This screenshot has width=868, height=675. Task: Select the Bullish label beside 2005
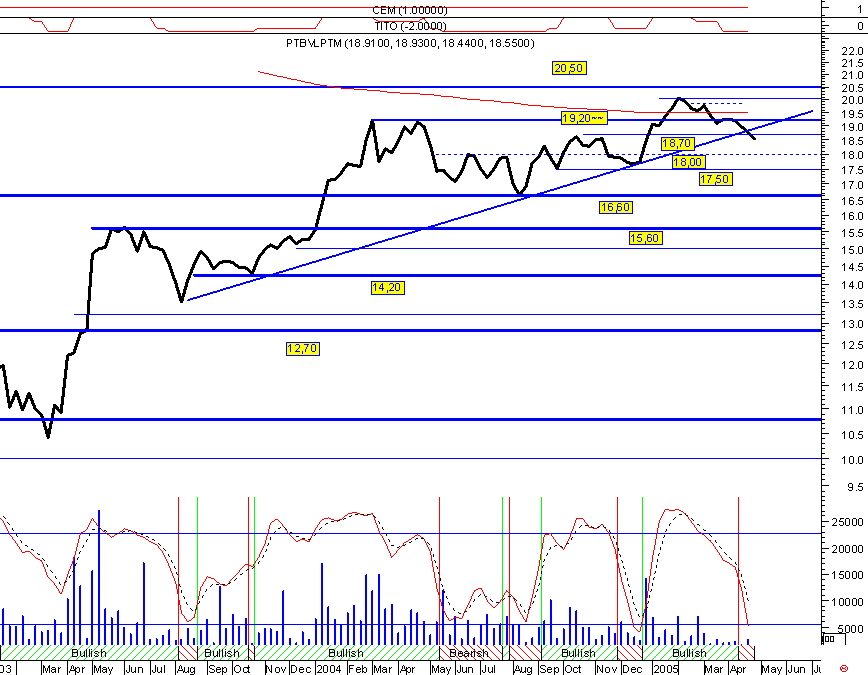tap(689, 653)
